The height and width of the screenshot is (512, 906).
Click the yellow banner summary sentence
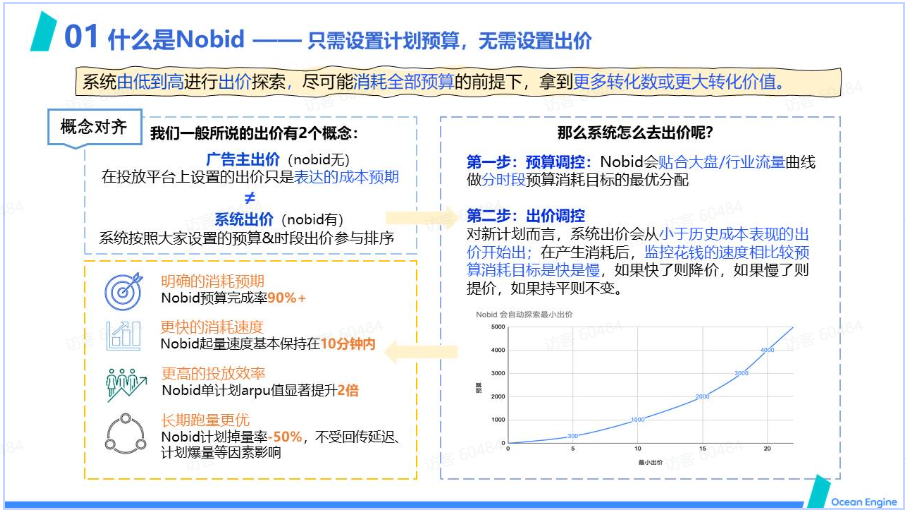pyautogui.click(x=433, y=82)
